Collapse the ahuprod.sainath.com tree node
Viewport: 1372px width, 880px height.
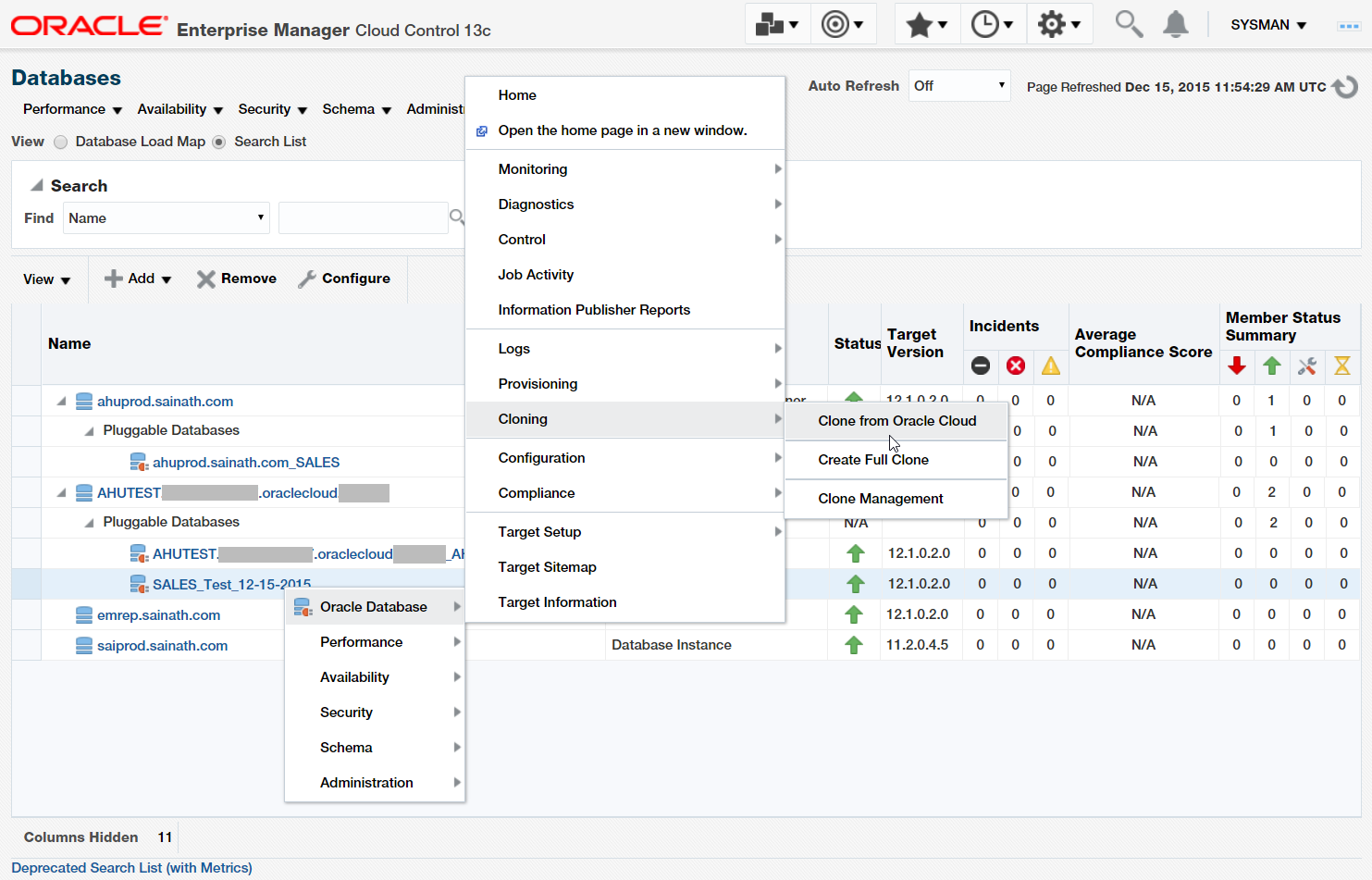pos(61,402)
